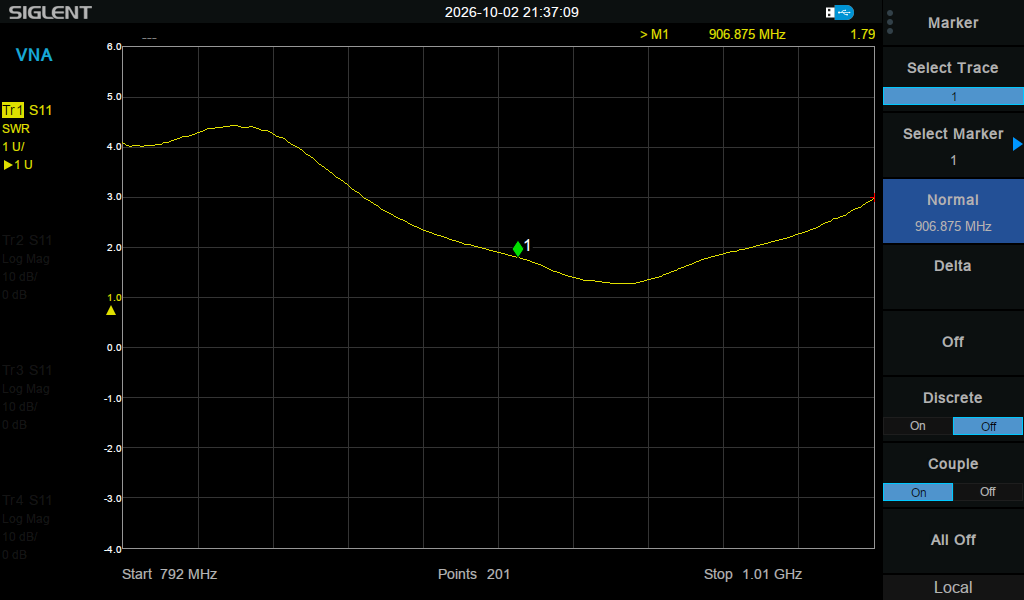
Task: Click the M1 marker readout label
Action: tap(654, 34)
